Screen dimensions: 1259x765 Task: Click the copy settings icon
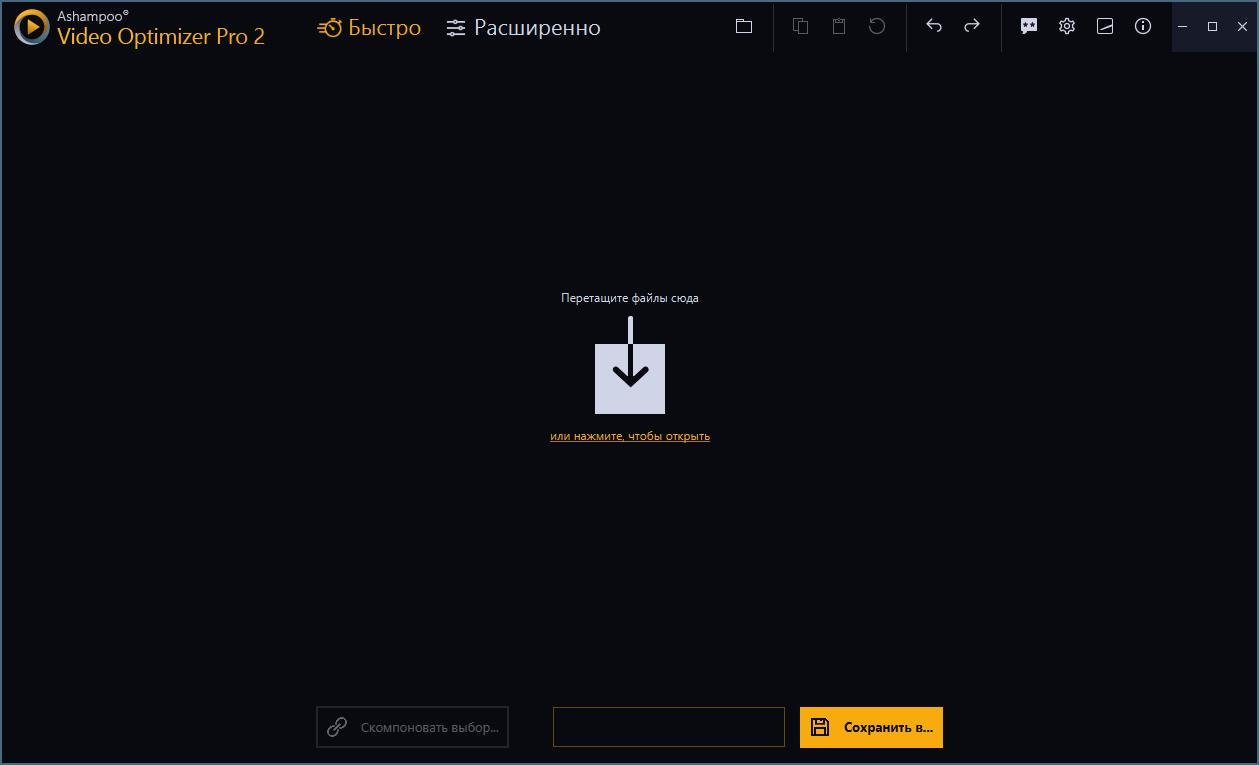800,27
